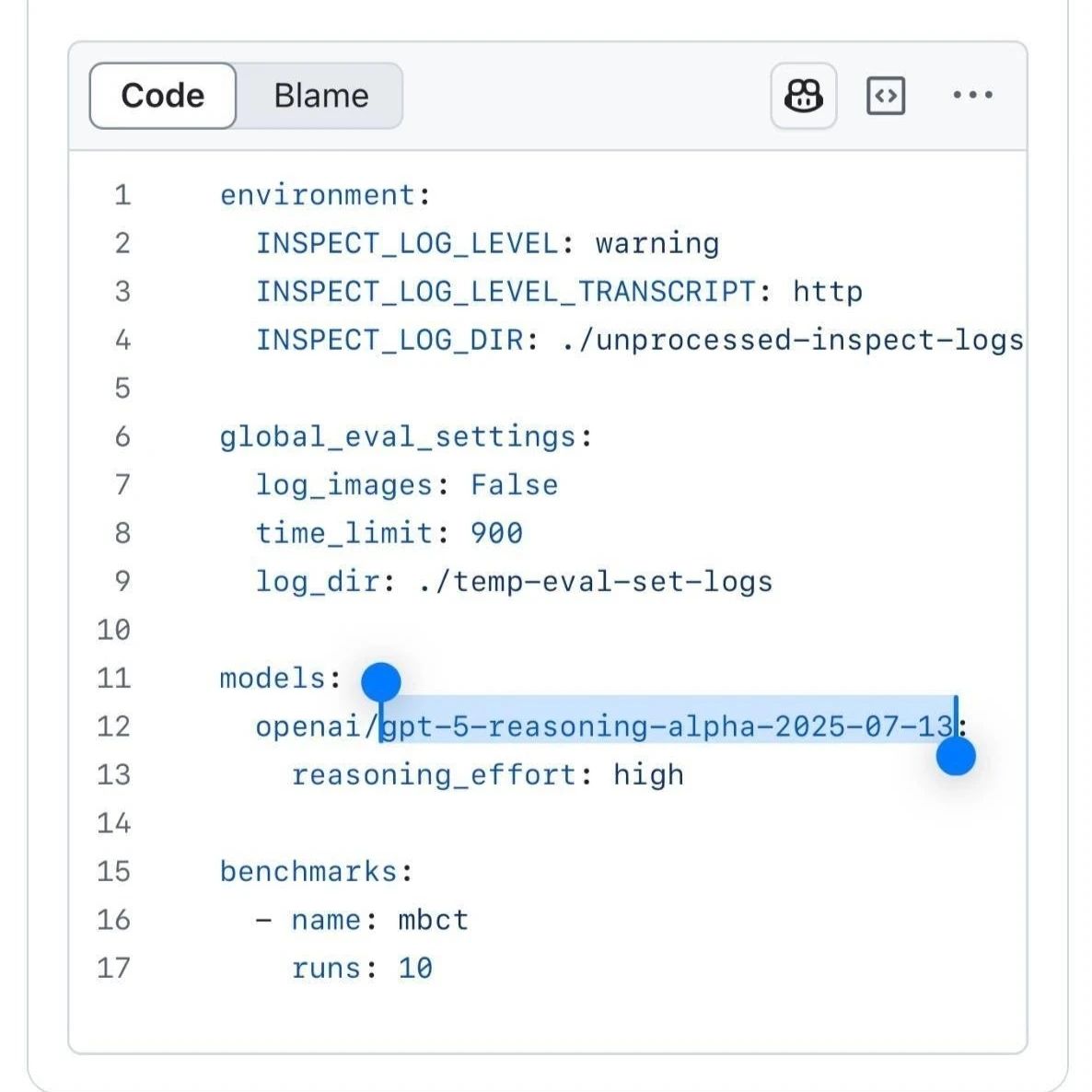
Task: Click the './unprocessed-inspect-logs' value
Action: tap(793, 341)
